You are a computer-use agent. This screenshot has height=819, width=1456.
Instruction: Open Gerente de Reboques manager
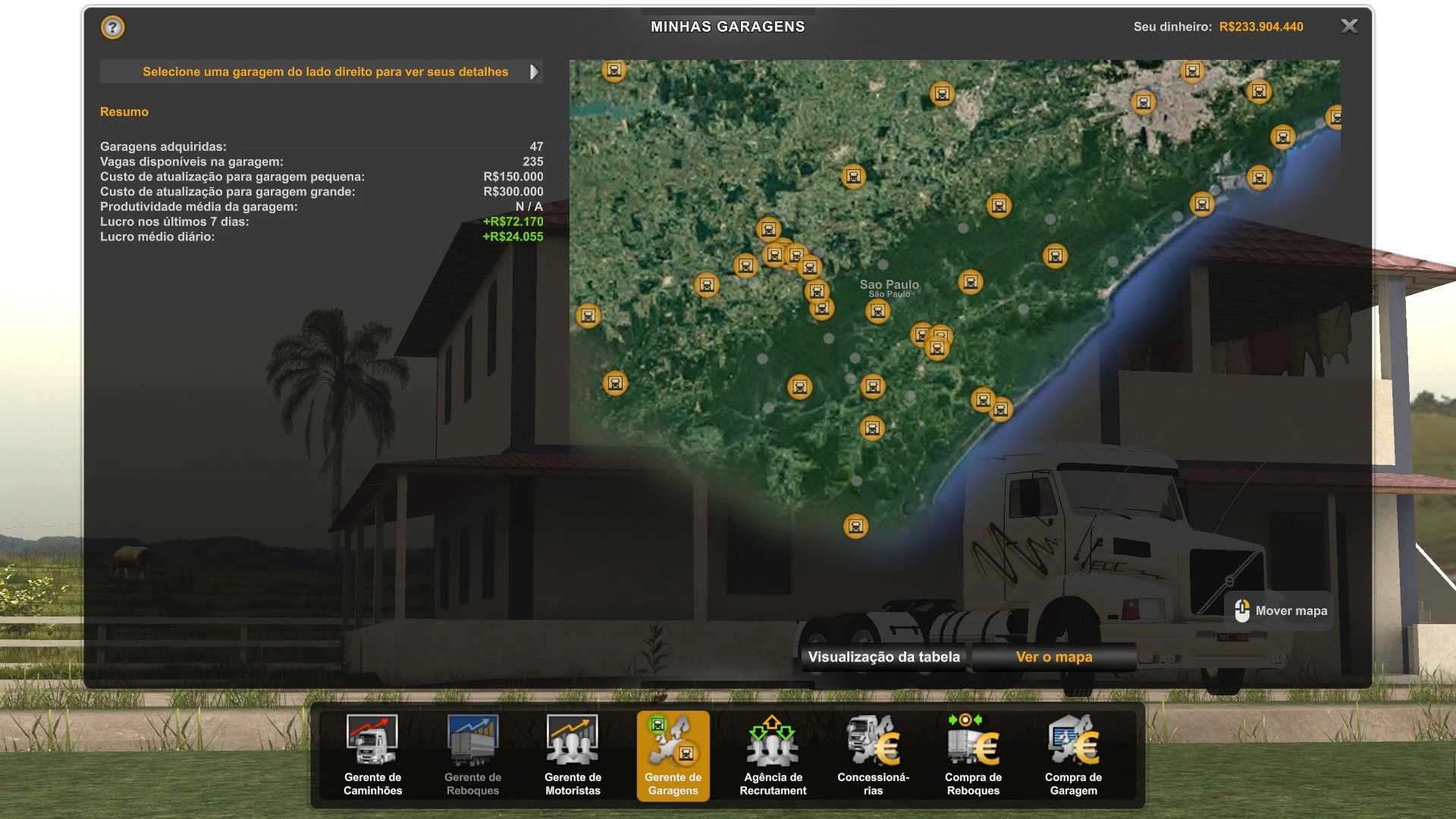[x=472, y=755]
